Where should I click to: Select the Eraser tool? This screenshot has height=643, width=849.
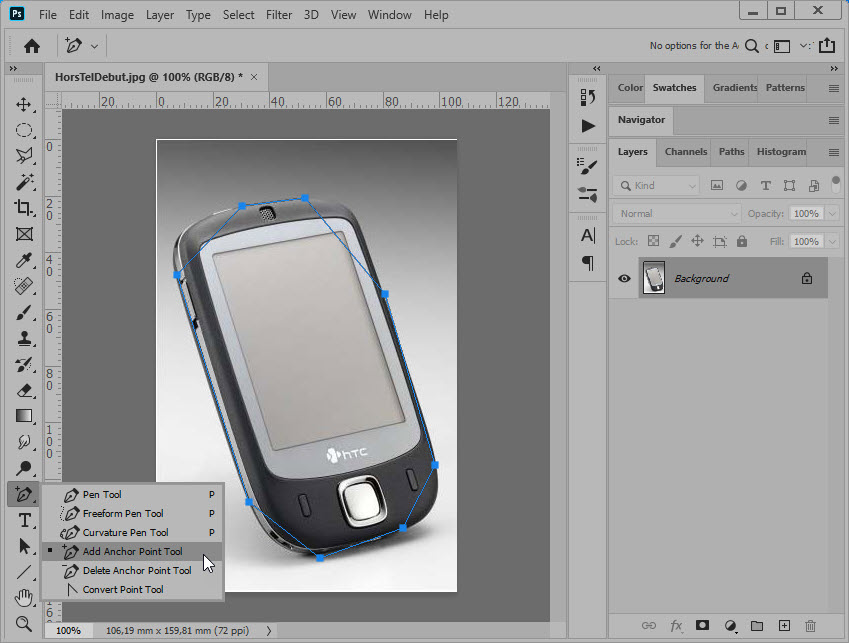23,390
